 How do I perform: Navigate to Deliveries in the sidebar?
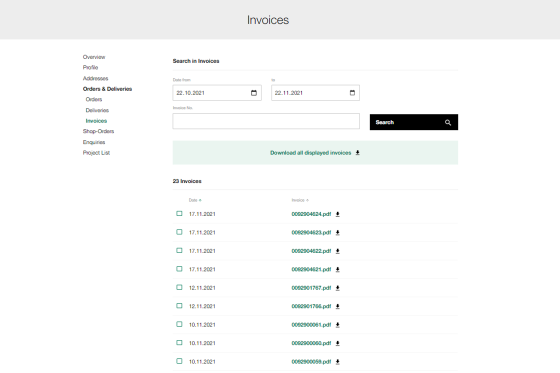(x=97, y=110)
